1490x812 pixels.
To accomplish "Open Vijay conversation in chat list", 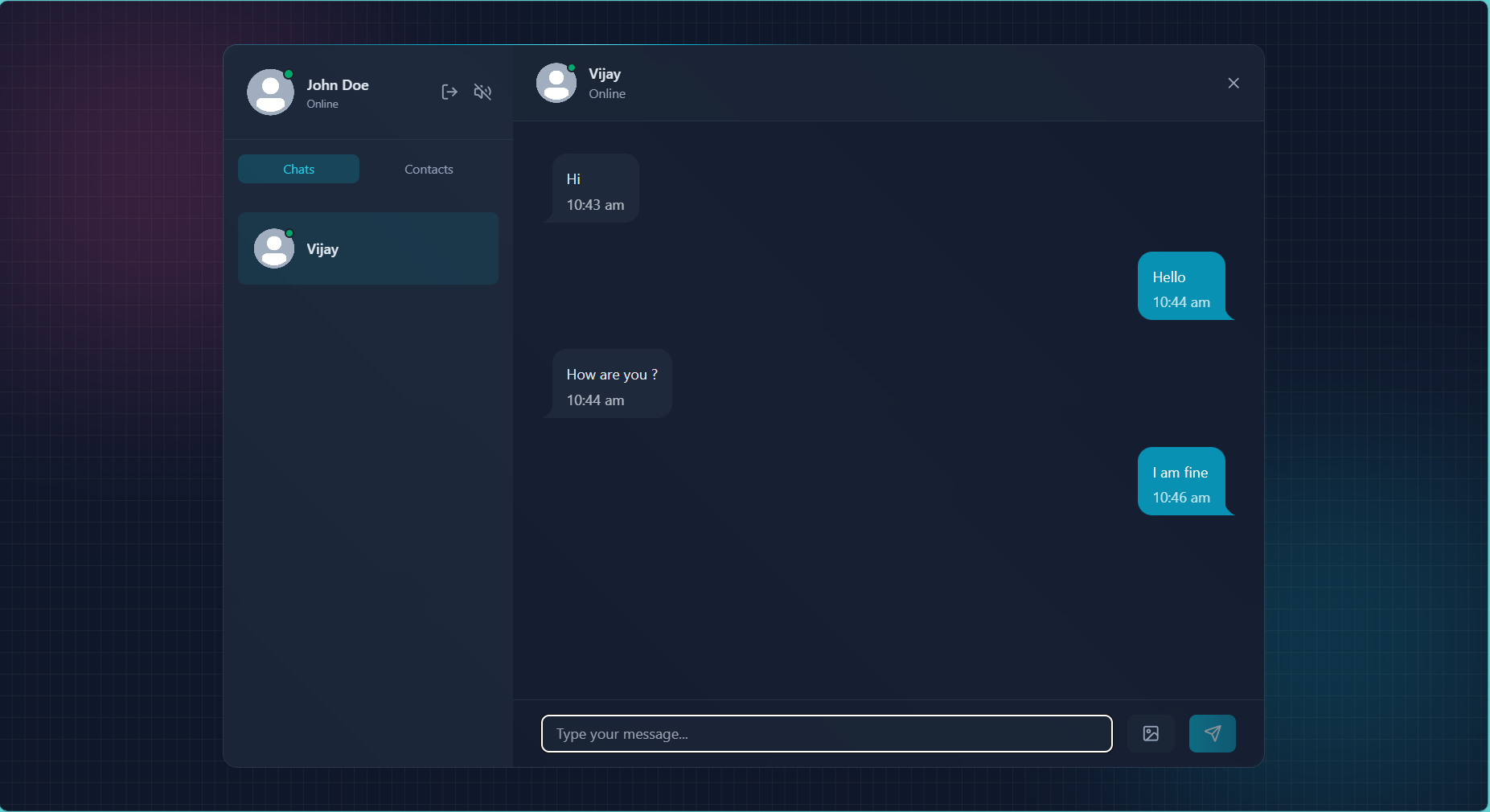I will pos(368,248).
